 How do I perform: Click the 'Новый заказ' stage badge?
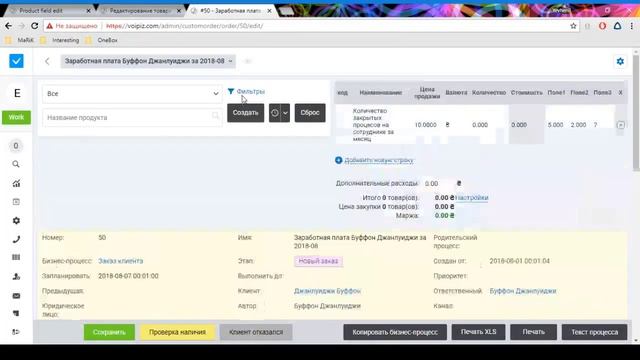point(318,261)
